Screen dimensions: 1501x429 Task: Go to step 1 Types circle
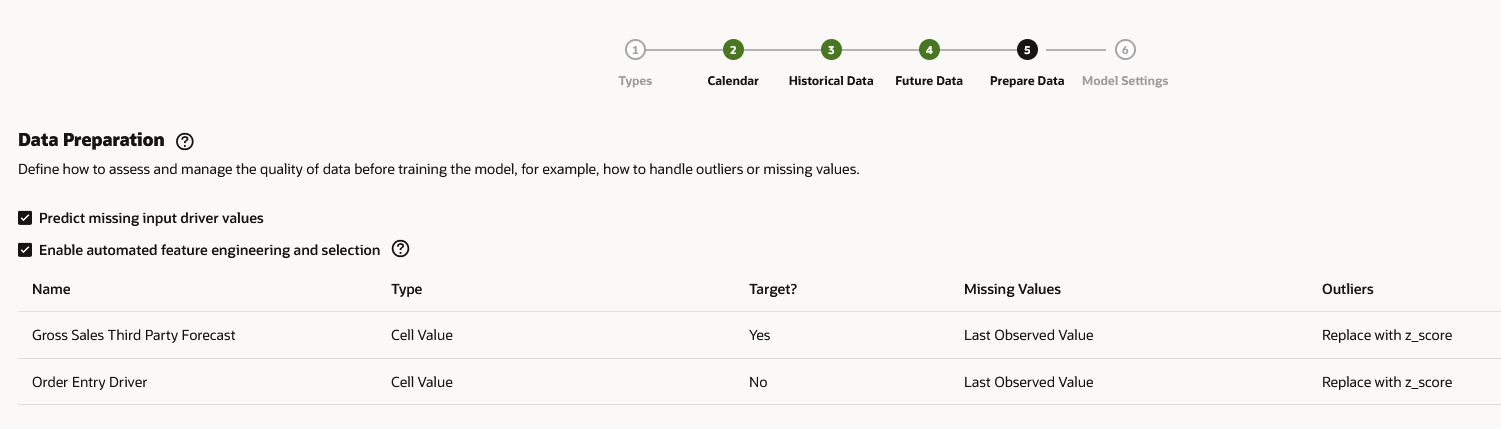tap(635, 50)
